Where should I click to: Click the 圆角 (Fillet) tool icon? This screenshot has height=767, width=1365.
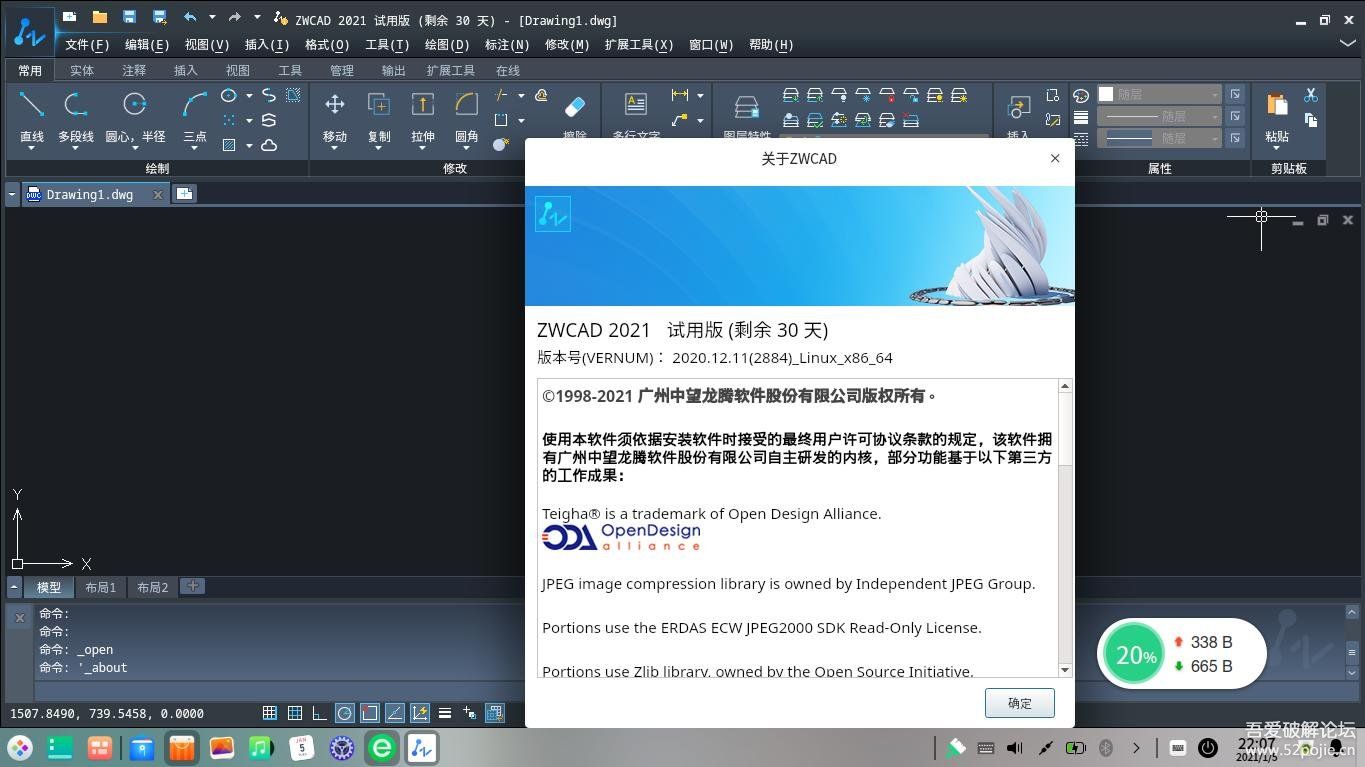[466, 105]
